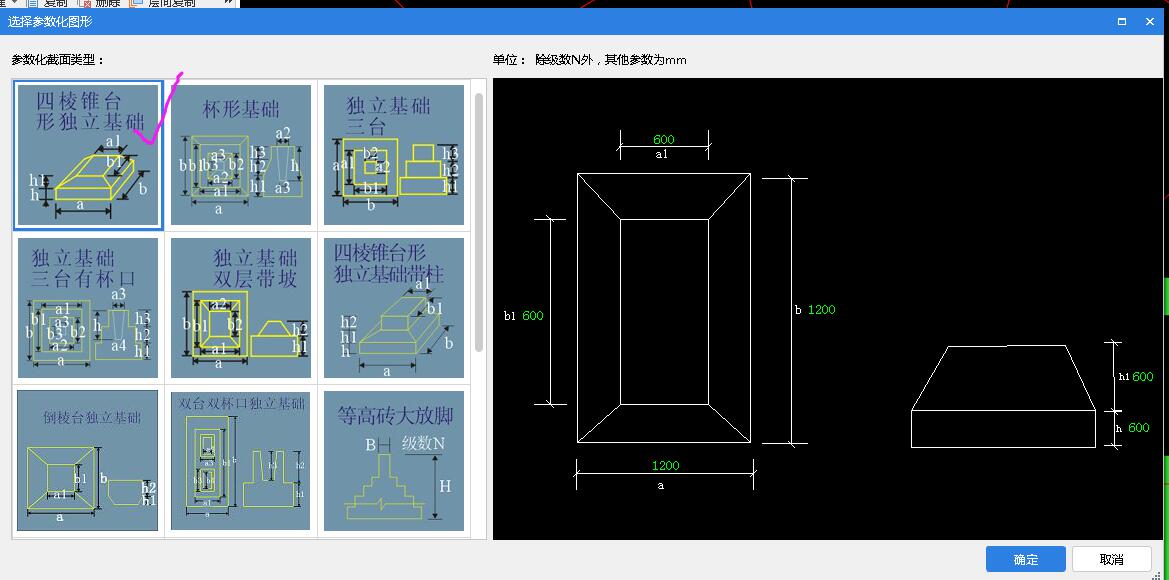Click the 确定 button
The width and height of the screenshot is (1169, 580).
1026,559
